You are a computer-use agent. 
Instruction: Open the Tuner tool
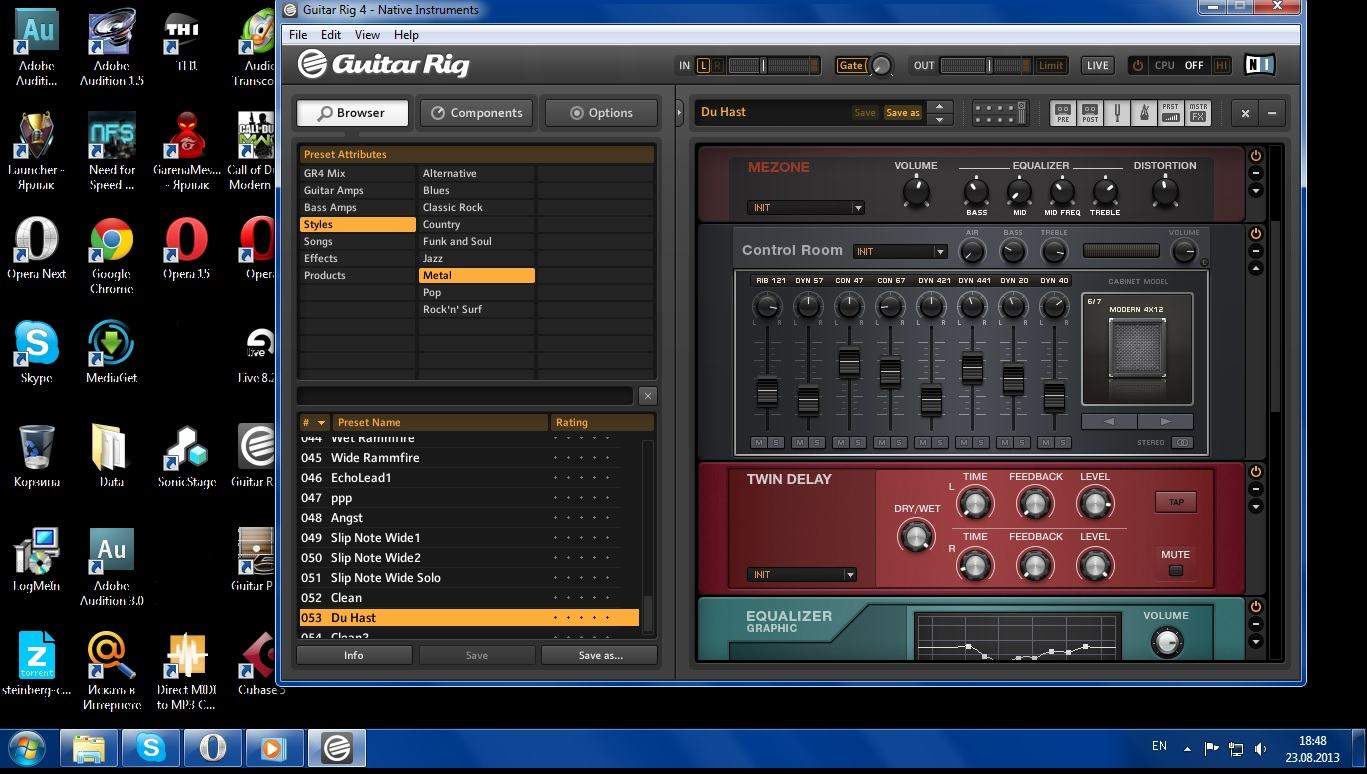pyautogui.click(x=1116, y=113)
